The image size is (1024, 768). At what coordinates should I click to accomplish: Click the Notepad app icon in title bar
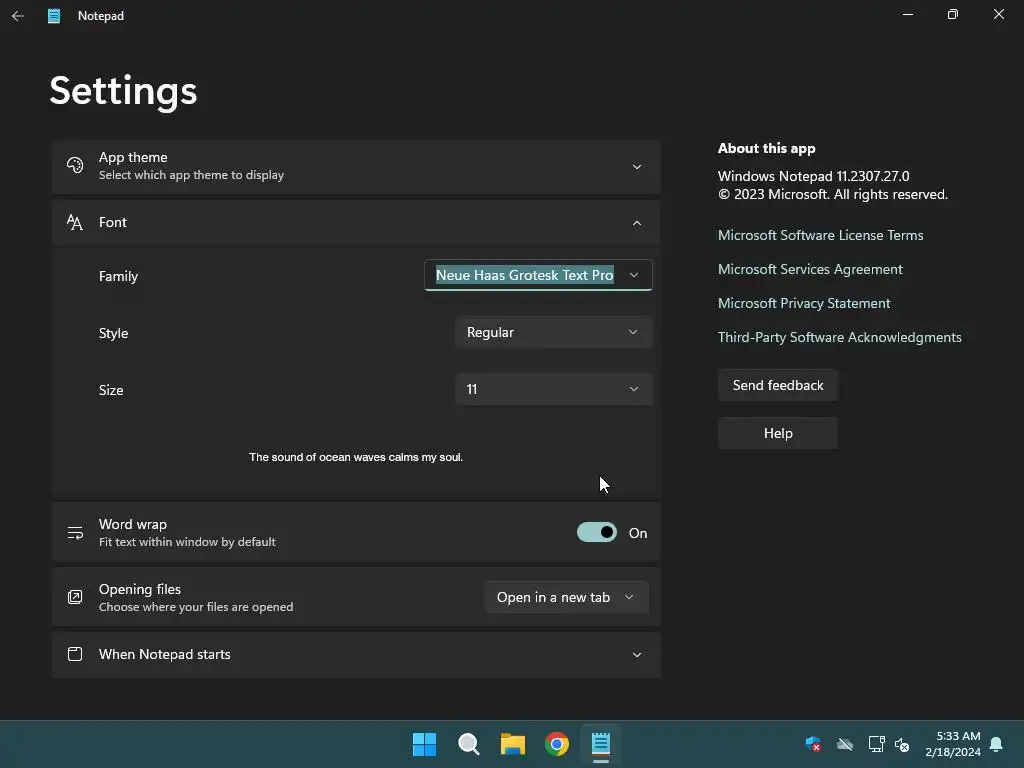pos(54,16)
